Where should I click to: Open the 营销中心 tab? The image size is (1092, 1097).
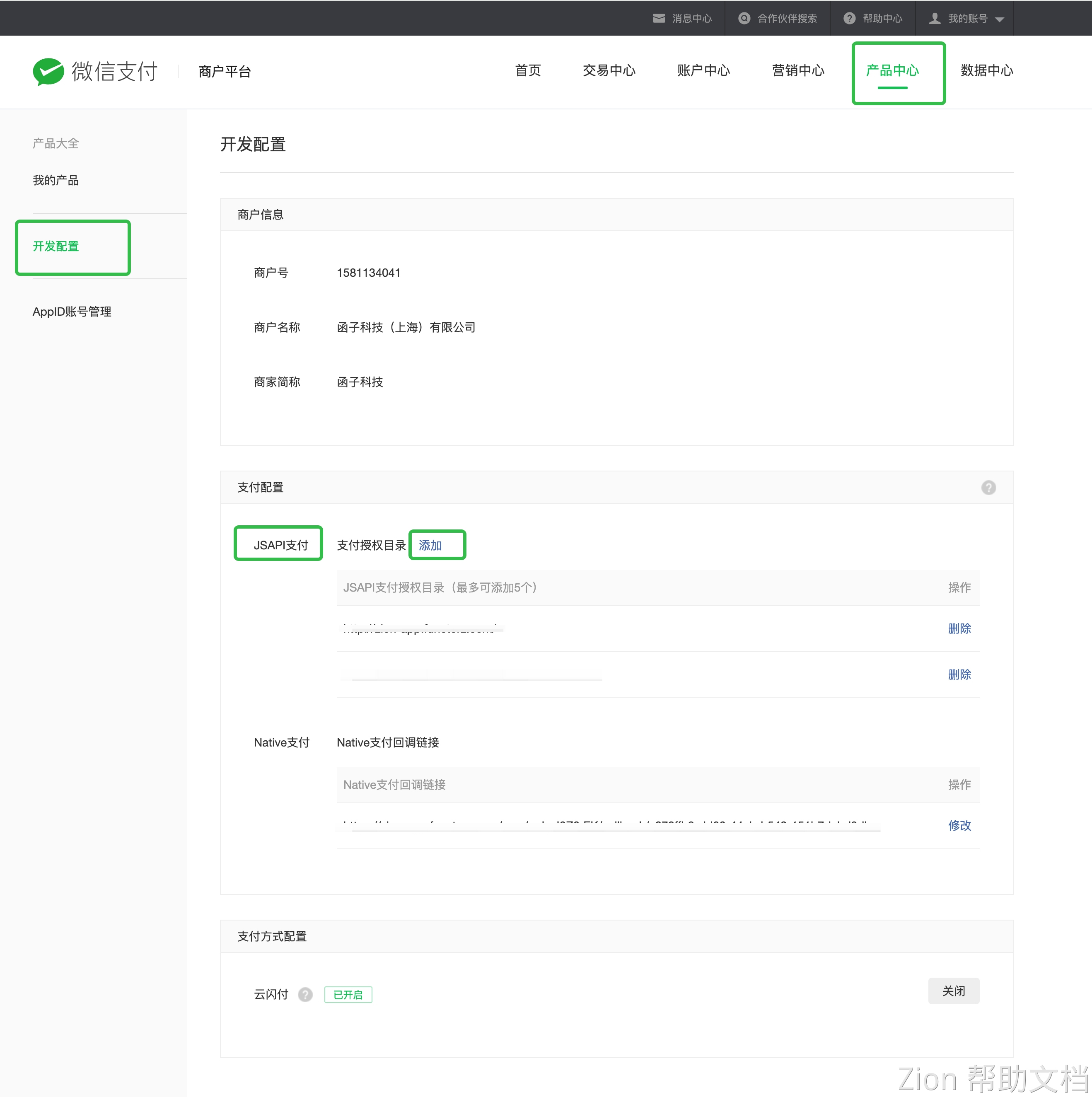click(798, 70)
